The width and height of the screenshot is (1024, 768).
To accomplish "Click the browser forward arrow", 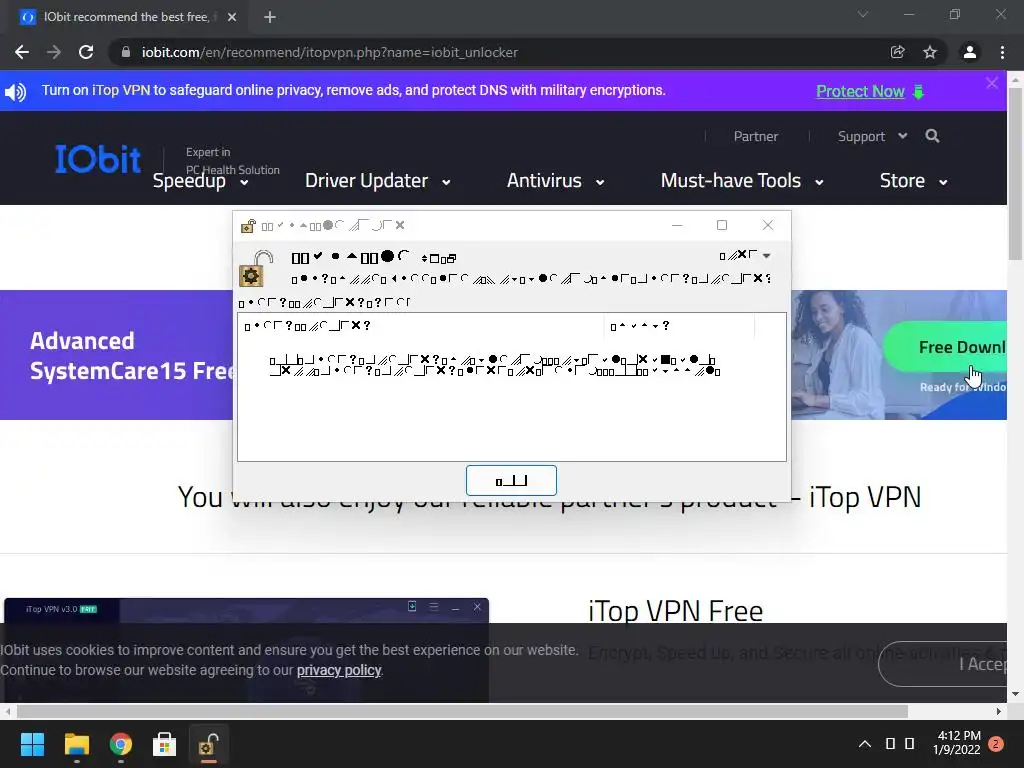I will (54, 52).
